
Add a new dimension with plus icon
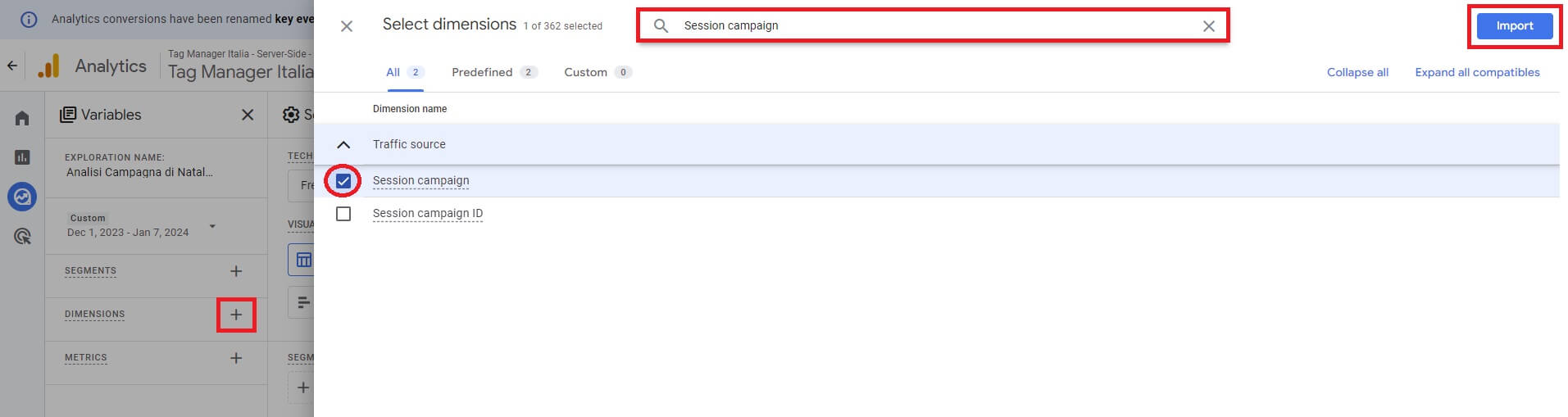236,315
